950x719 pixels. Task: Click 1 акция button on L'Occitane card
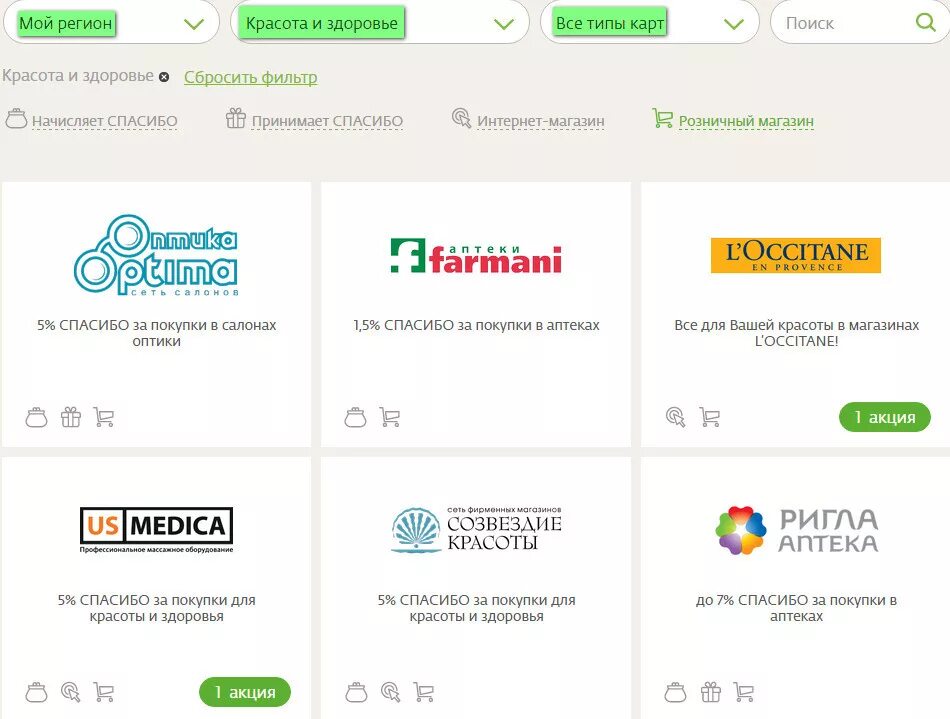tap(885, 417)
